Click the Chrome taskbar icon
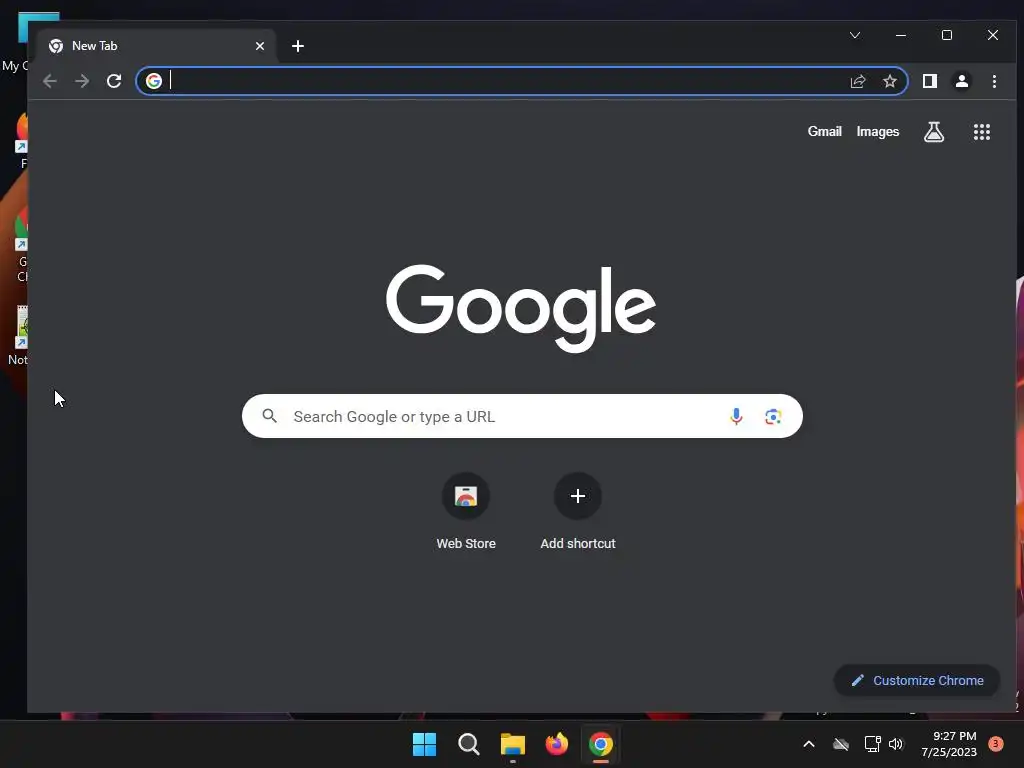Viewport: 1024px width, 768px height. click(601, 744)
